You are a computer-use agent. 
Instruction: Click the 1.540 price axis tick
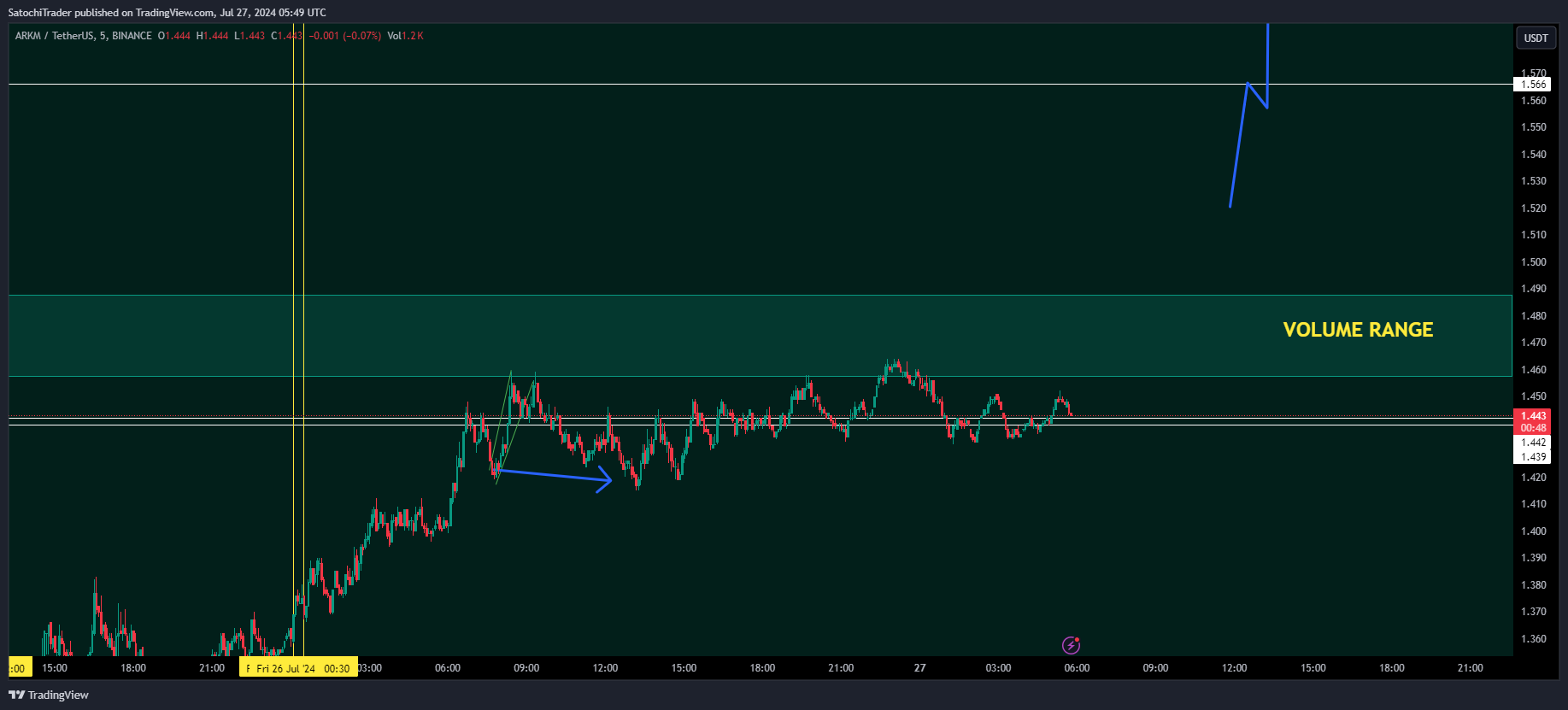(1533, 155)
